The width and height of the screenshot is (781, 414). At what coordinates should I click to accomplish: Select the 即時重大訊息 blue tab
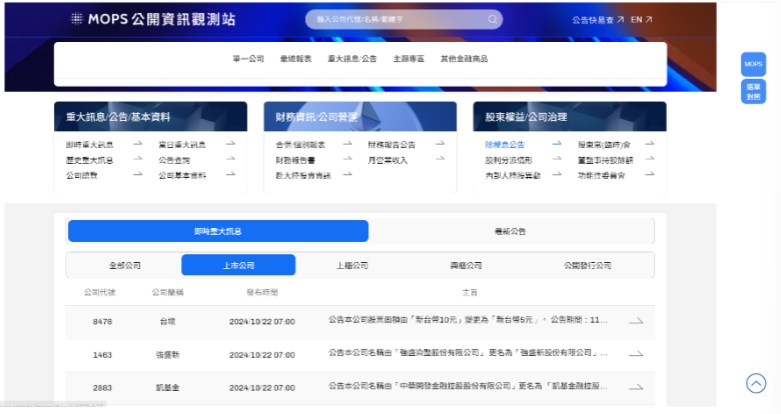coord(218,231)
